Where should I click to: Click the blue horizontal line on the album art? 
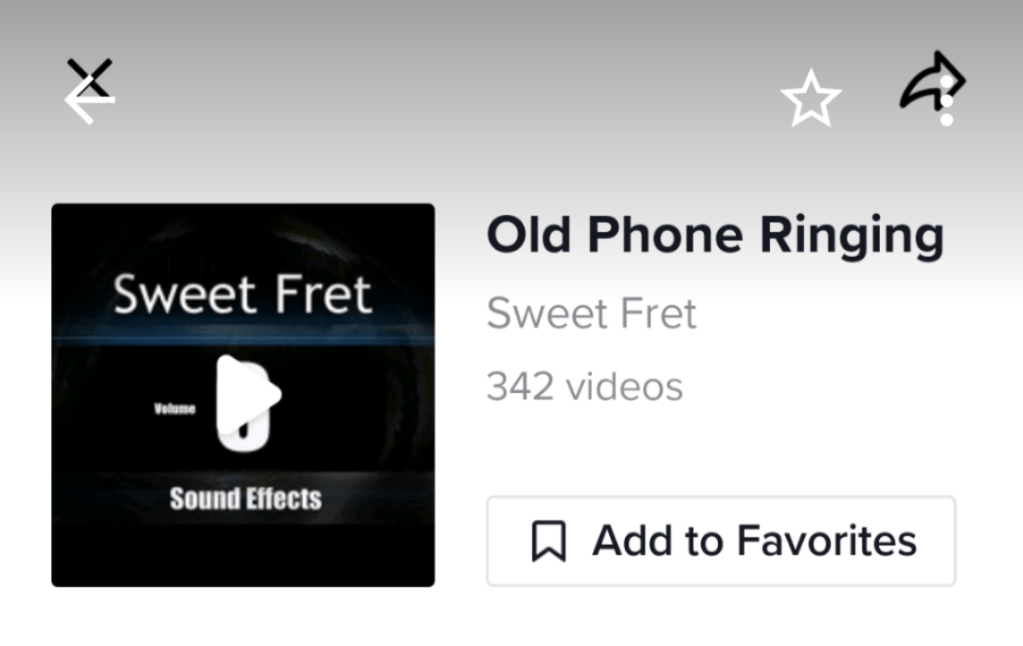coord(242,340)
